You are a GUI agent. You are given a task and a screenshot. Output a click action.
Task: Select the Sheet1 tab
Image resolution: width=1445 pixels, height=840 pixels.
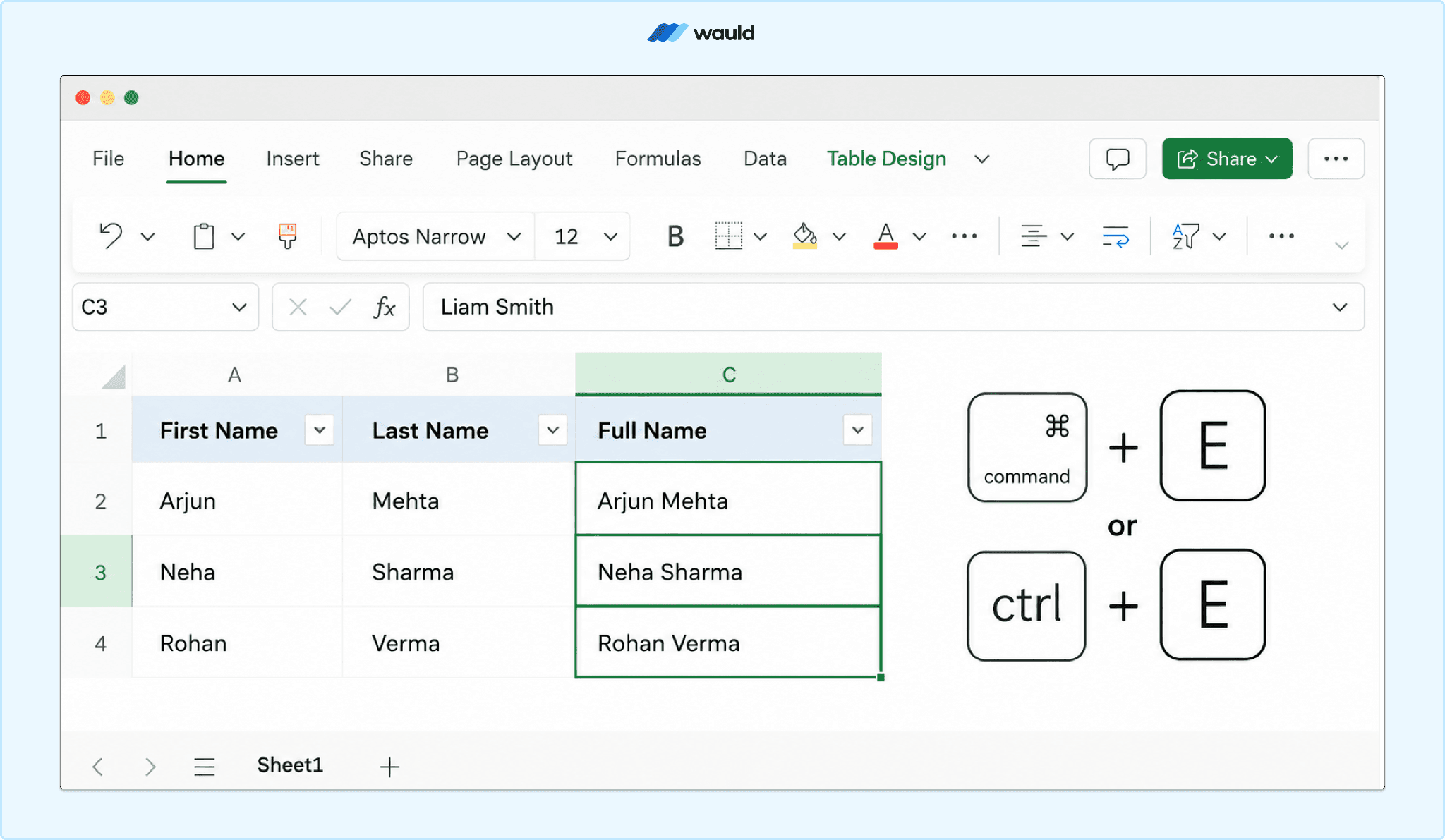point(290,765)
